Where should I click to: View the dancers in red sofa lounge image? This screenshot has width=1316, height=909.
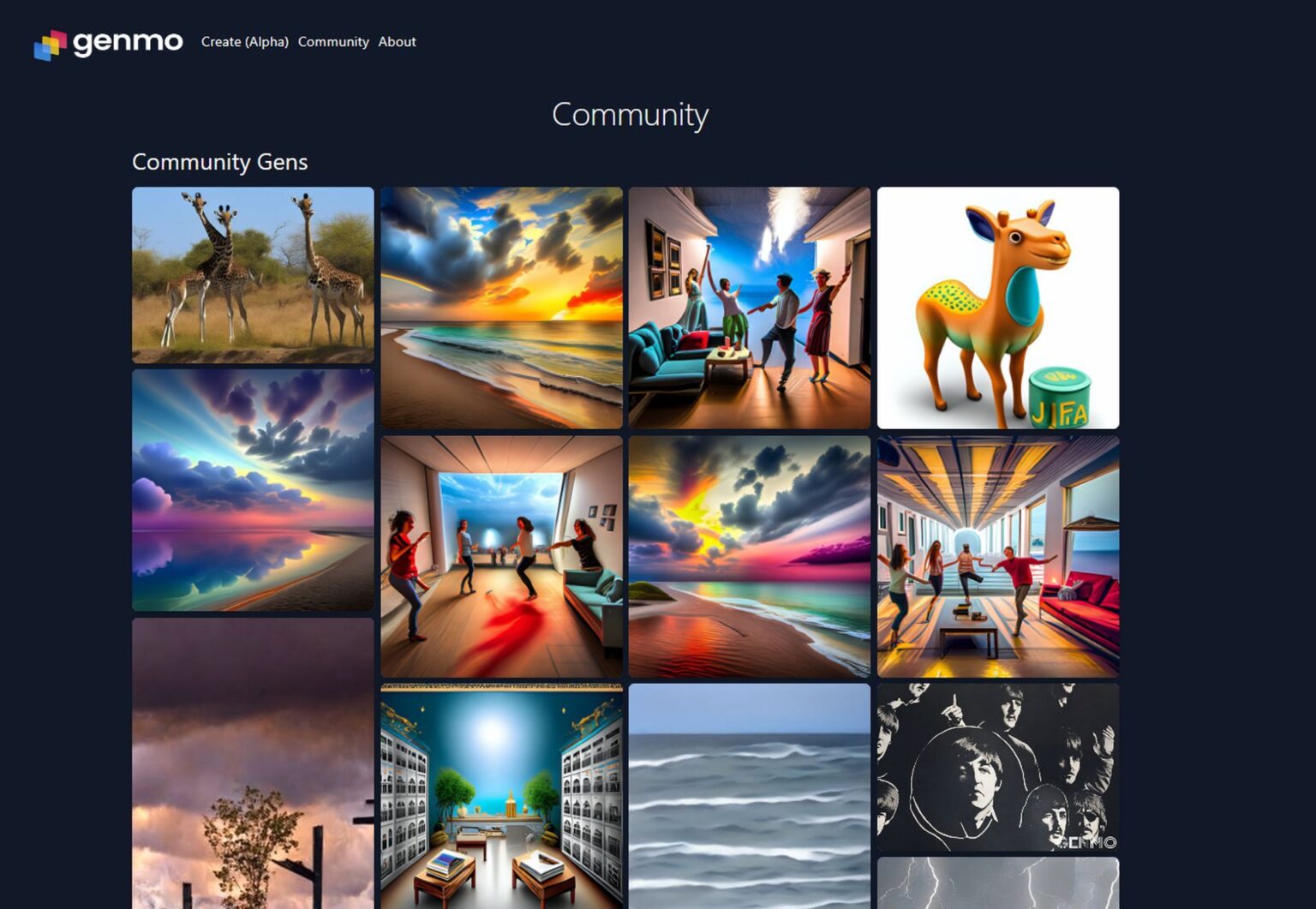pos(997,556)
